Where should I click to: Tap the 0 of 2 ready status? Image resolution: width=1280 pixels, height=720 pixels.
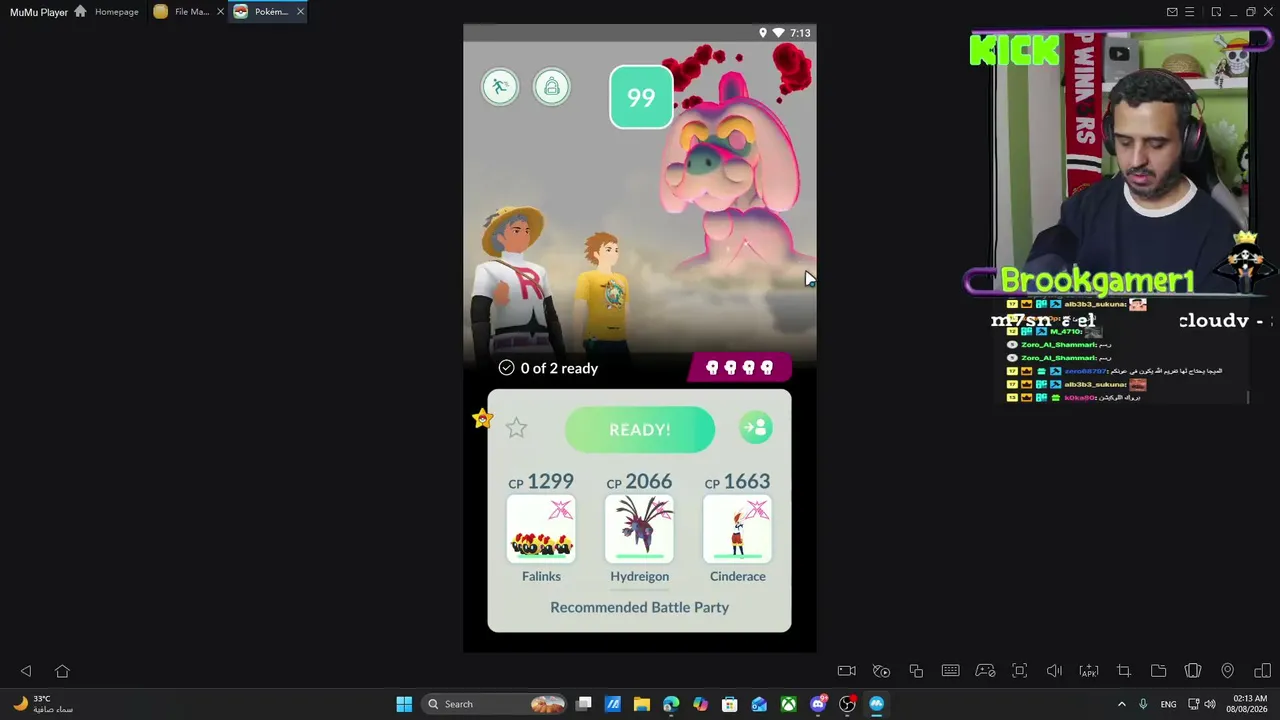coord(548,368)
